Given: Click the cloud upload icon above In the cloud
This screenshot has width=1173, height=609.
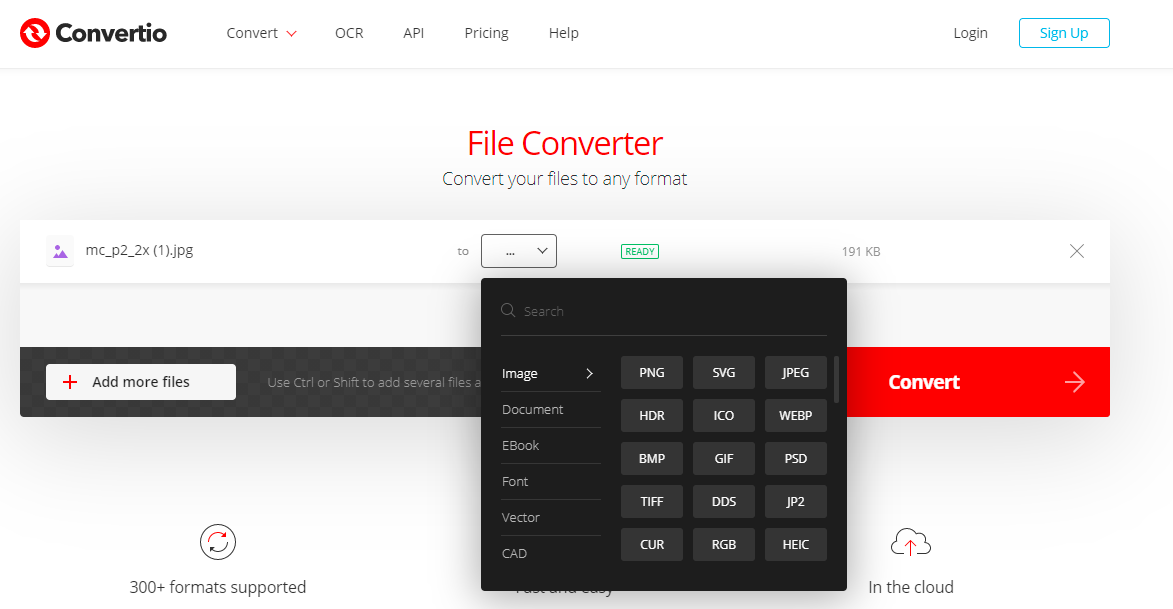Looking at the screenshot, I should 910,541.
